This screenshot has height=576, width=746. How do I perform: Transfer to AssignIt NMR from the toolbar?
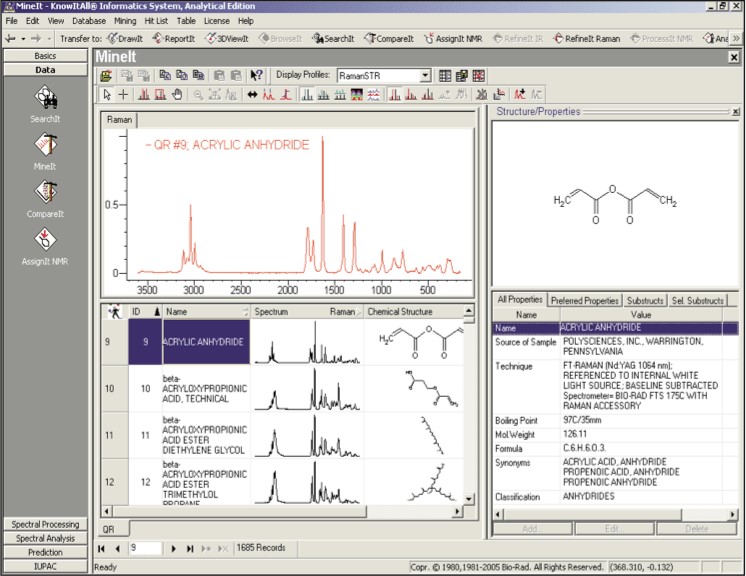pos(453,39)
